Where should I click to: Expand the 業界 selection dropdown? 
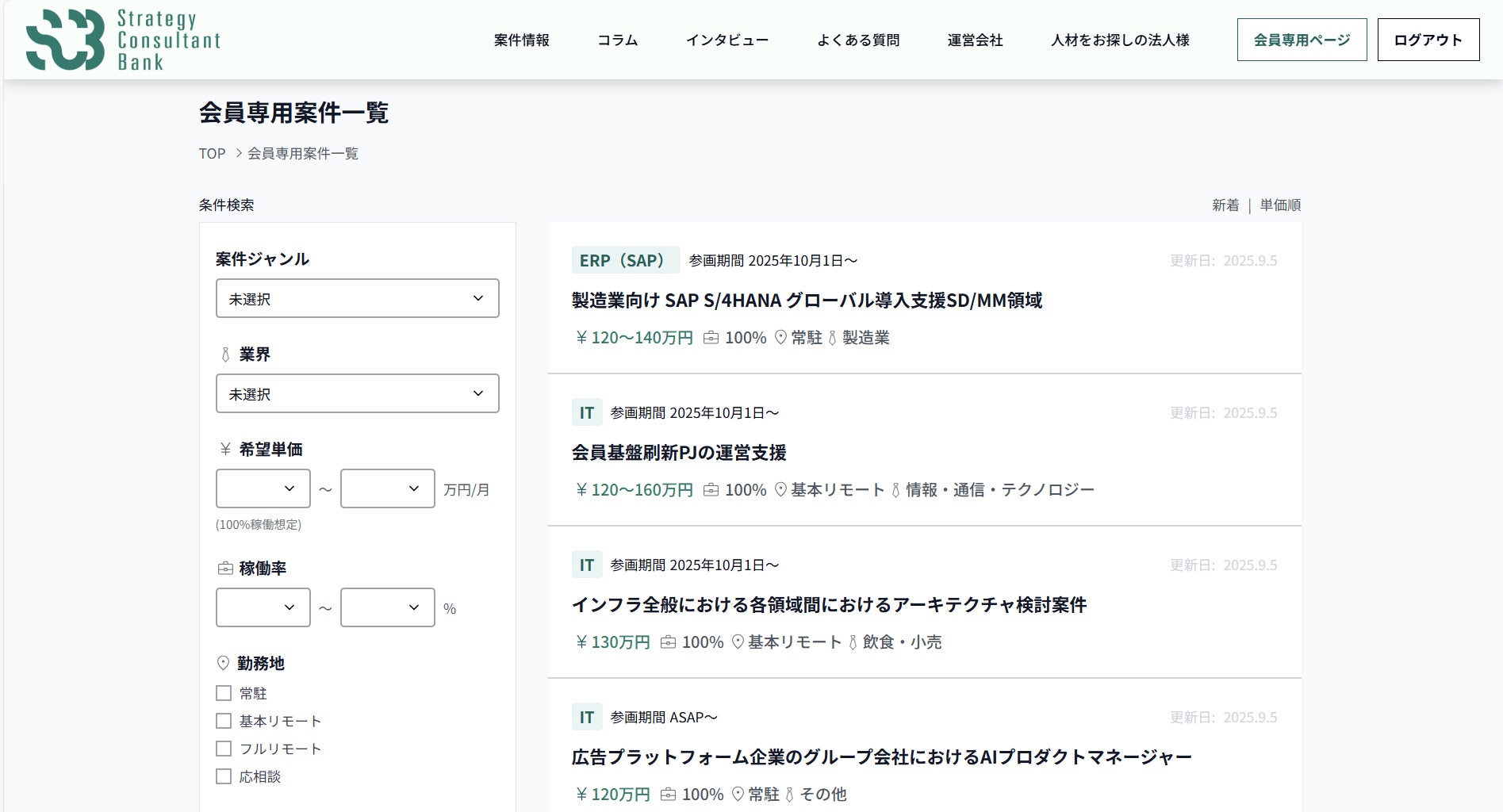[x=357, y=393]
